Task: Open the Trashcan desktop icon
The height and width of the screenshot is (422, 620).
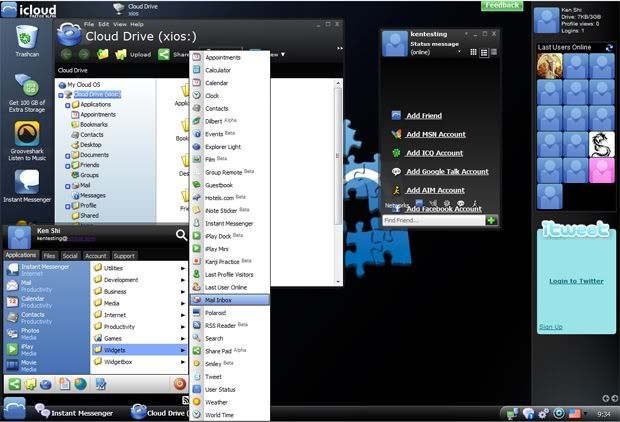Action: click(x=27, y=41)
